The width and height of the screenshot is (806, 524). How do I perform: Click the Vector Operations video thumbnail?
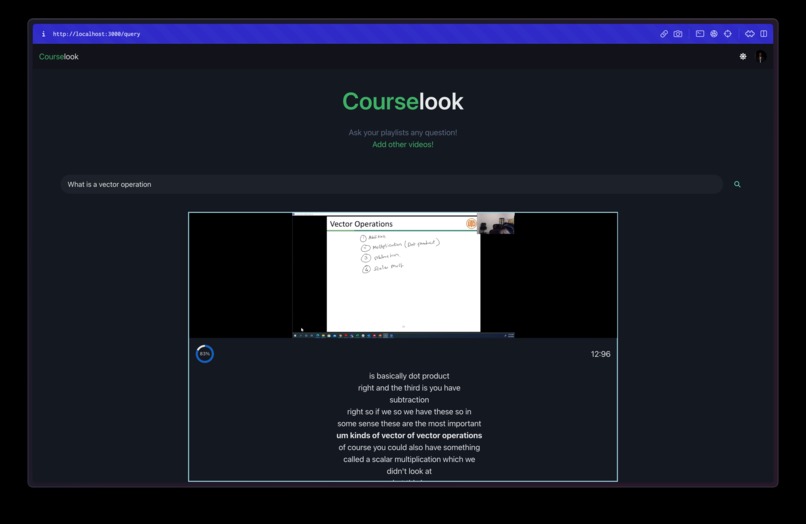click(x=403, y=275)
